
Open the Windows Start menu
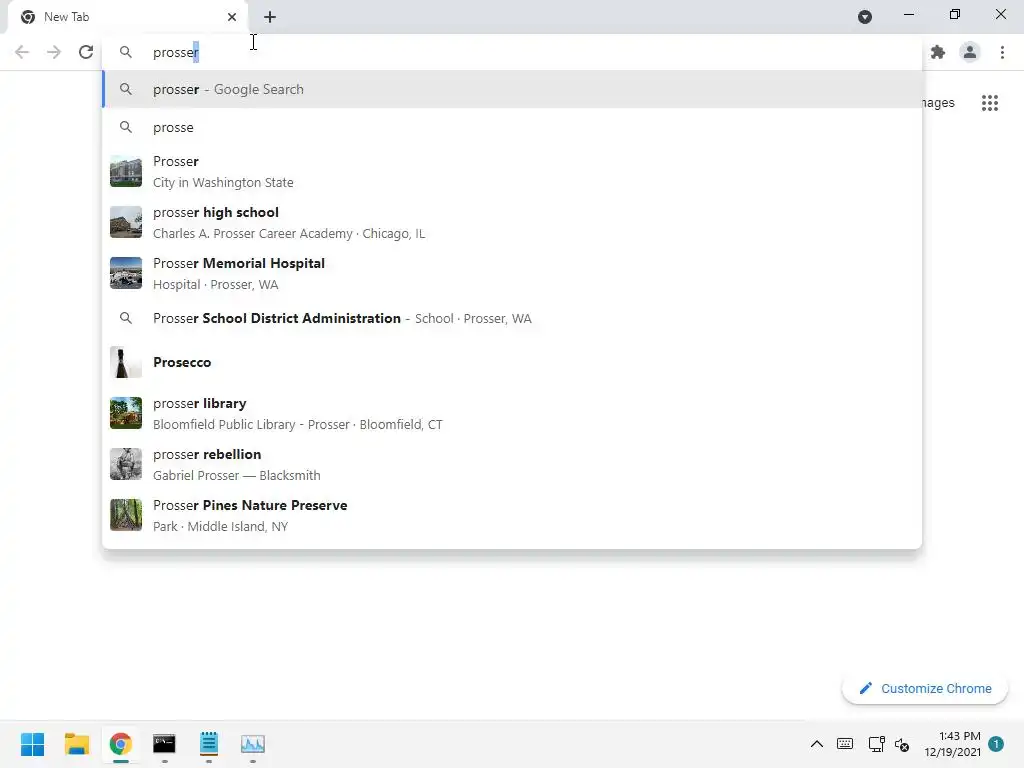(32, 744)
